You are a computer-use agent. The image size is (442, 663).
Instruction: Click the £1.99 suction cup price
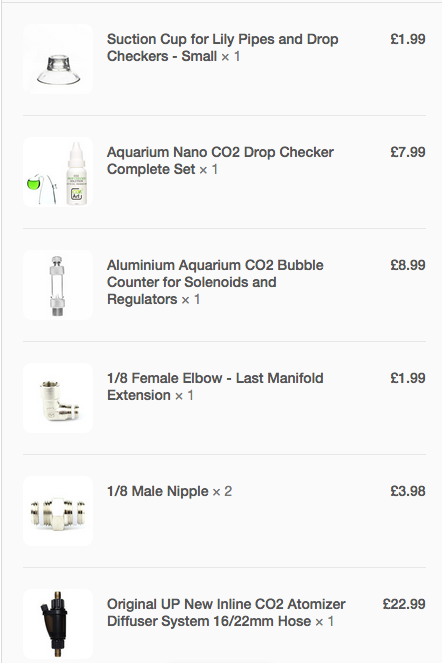tap(408, 39)
